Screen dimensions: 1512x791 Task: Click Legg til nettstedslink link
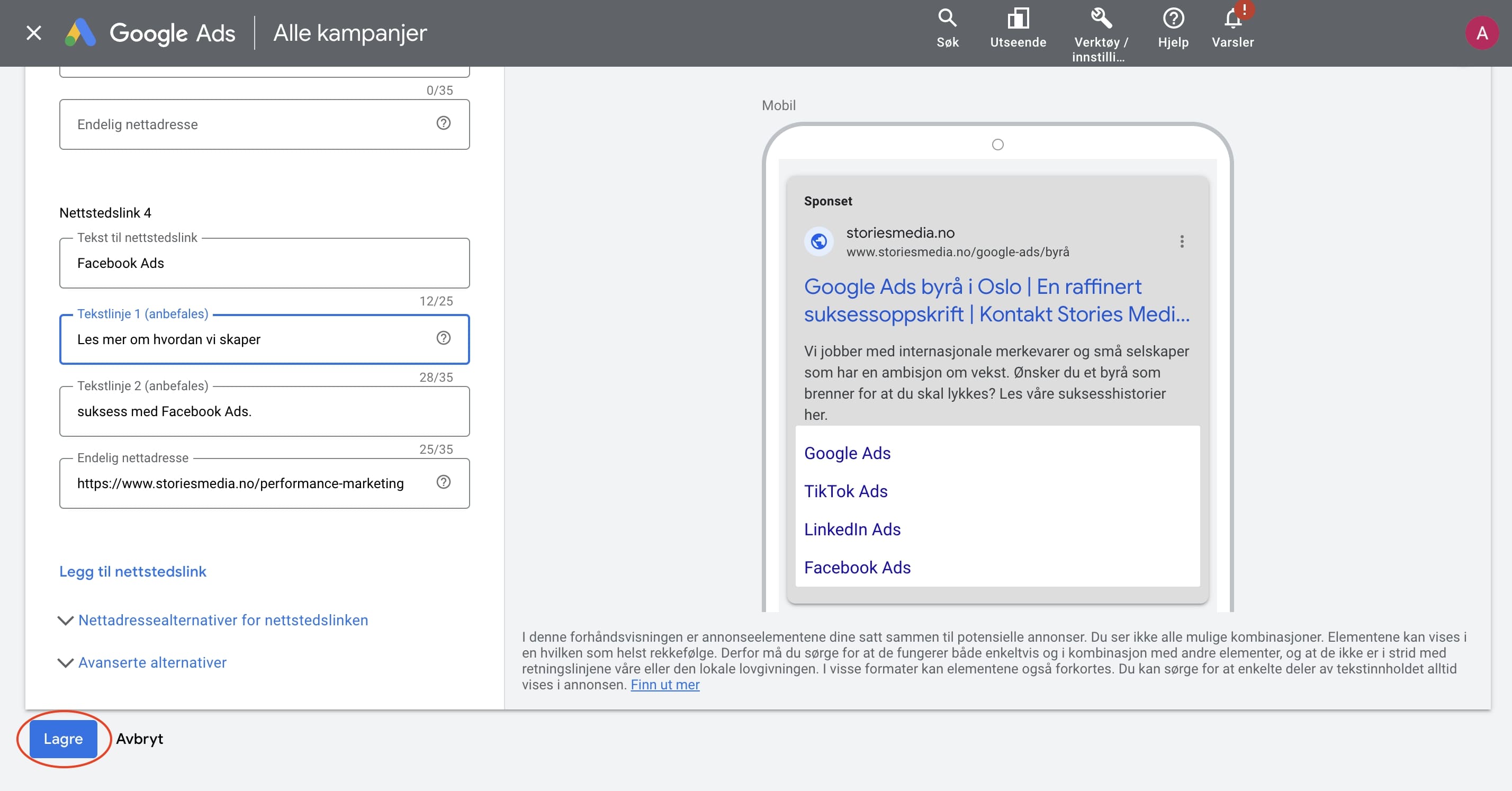pos(133,571)
